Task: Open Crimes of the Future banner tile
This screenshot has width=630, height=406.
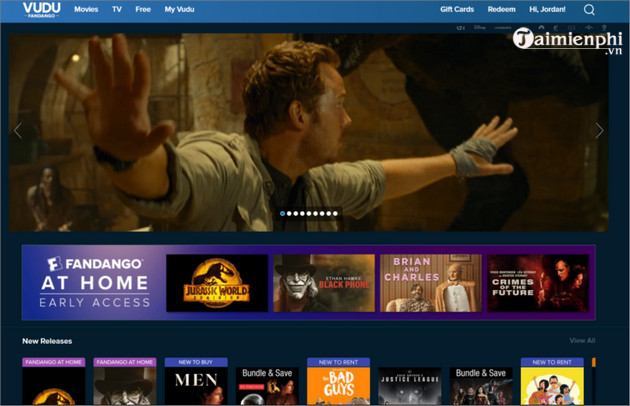Action: click(x=538, y=283)
